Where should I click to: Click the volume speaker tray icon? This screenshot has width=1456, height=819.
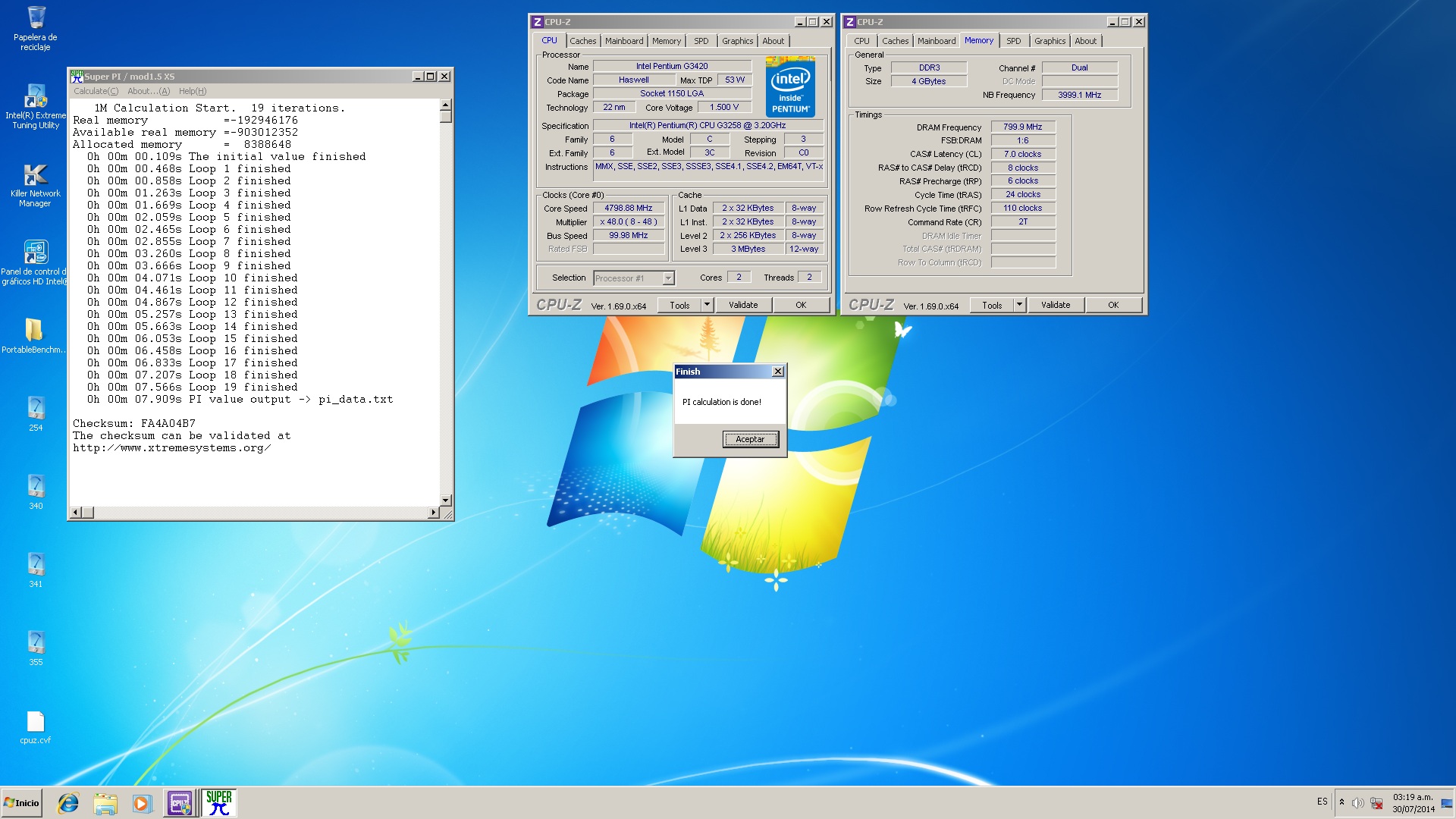click(1358, 803)
